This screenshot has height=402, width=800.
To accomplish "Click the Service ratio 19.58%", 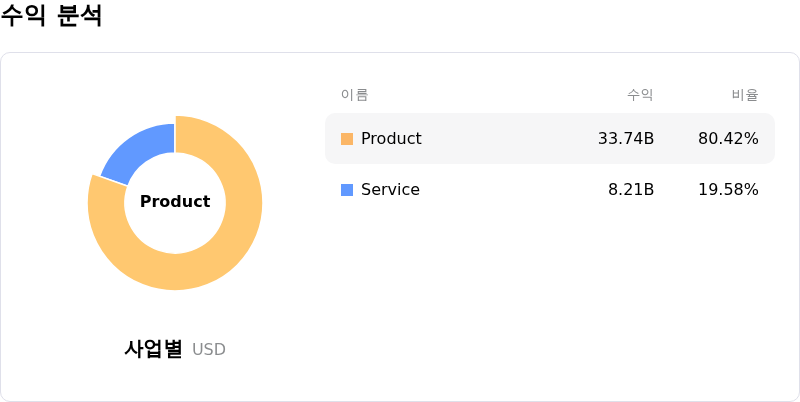I will pyautogui.click(x=728, y=190).
